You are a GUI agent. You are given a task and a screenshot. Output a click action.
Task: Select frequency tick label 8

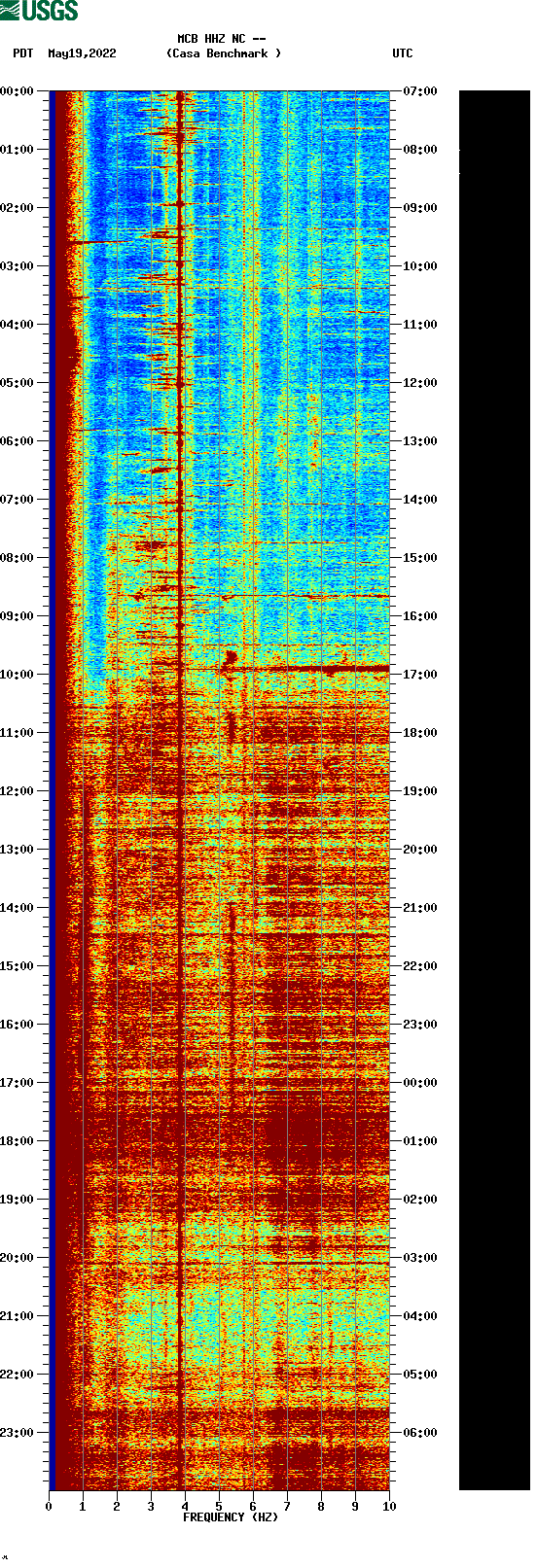pos(321,1507)
